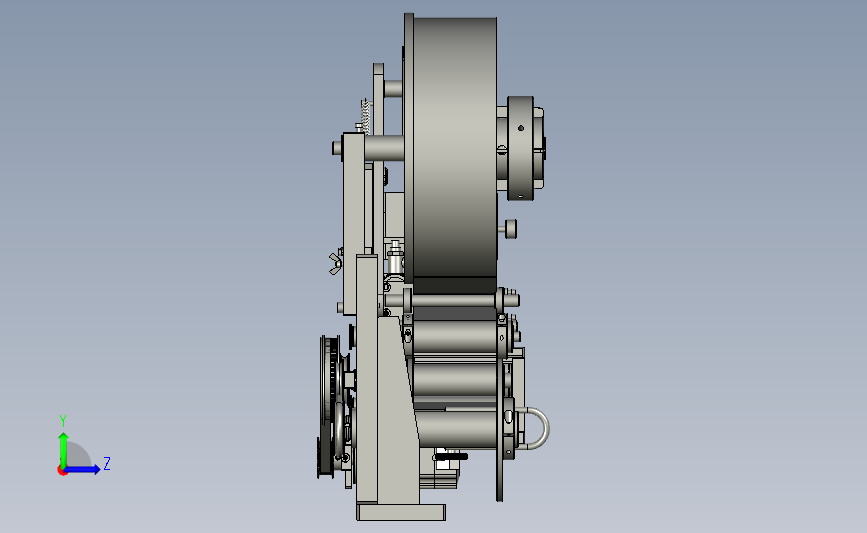Click the green Y axis arrow of the triad
The image size is (867, 533).
tap(63, 449)
